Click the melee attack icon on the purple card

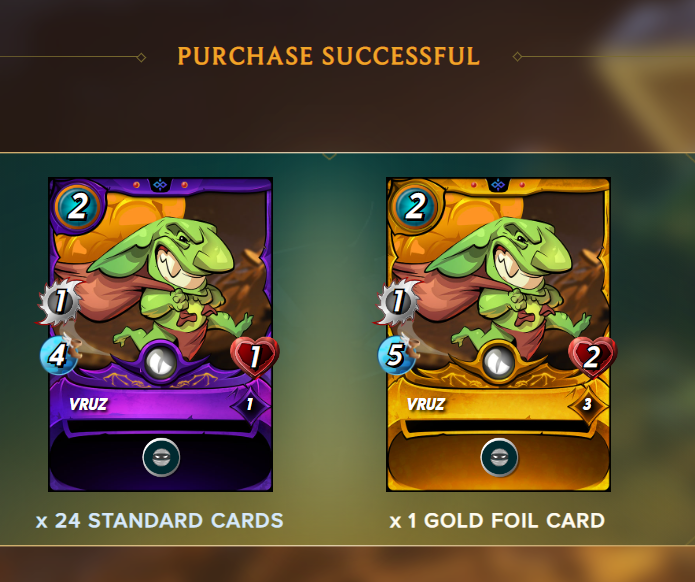[60, 301]
